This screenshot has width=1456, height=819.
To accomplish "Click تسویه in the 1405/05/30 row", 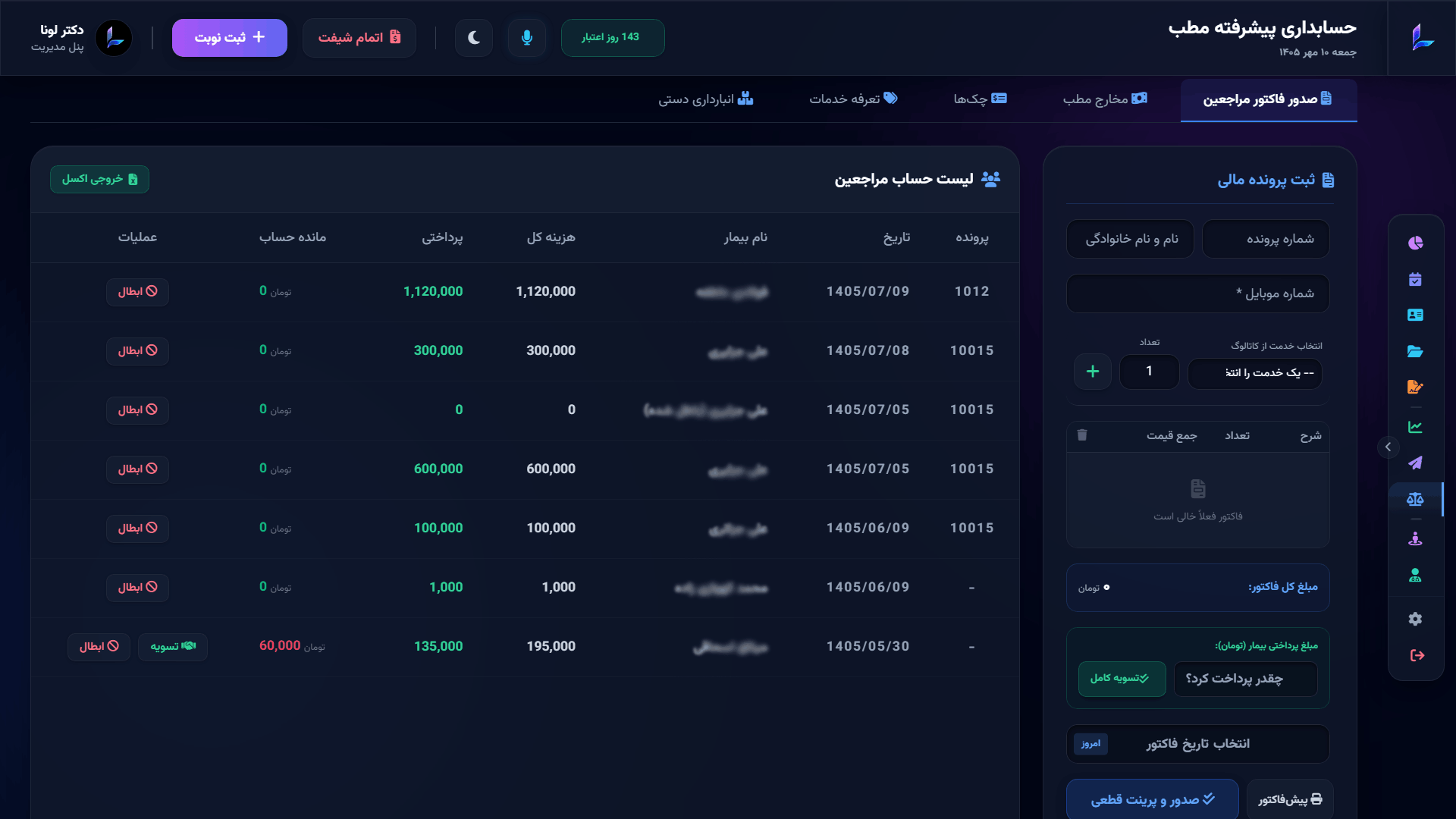I will pyautogui.click(x=173, y=647).
